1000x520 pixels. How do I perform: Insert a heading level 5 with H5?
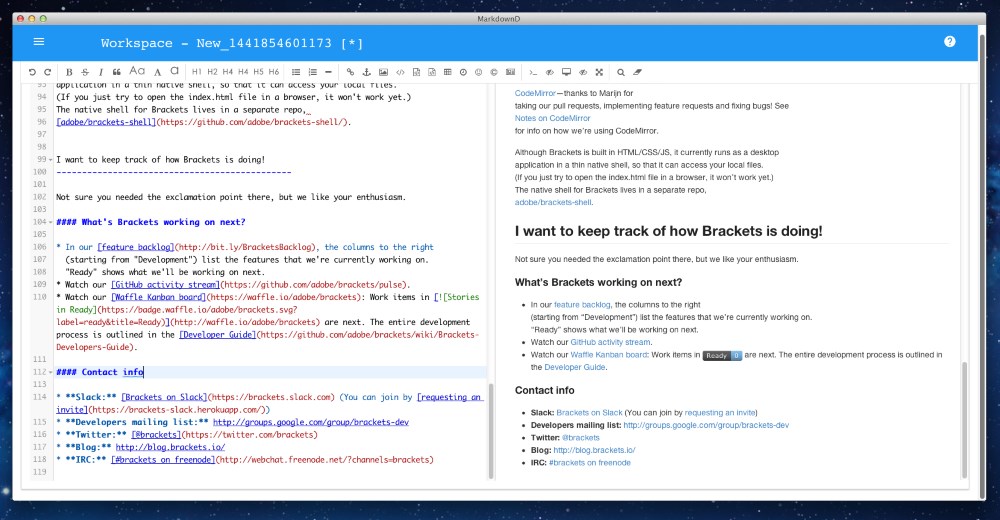258,72
